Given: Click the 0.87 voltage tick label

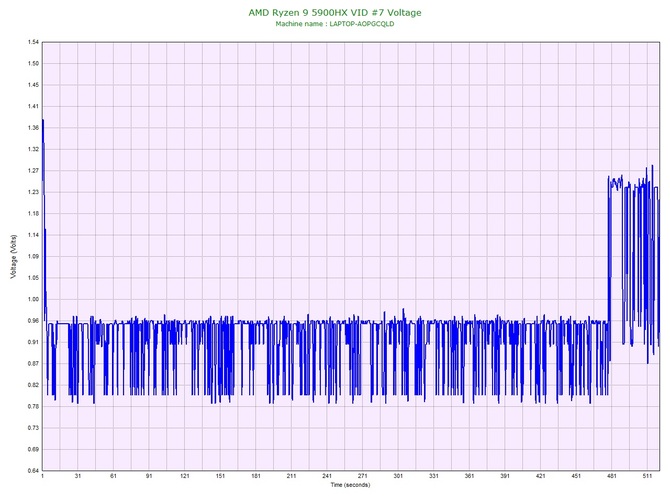Looking at the screenshot, I should [x=33, y=364].
